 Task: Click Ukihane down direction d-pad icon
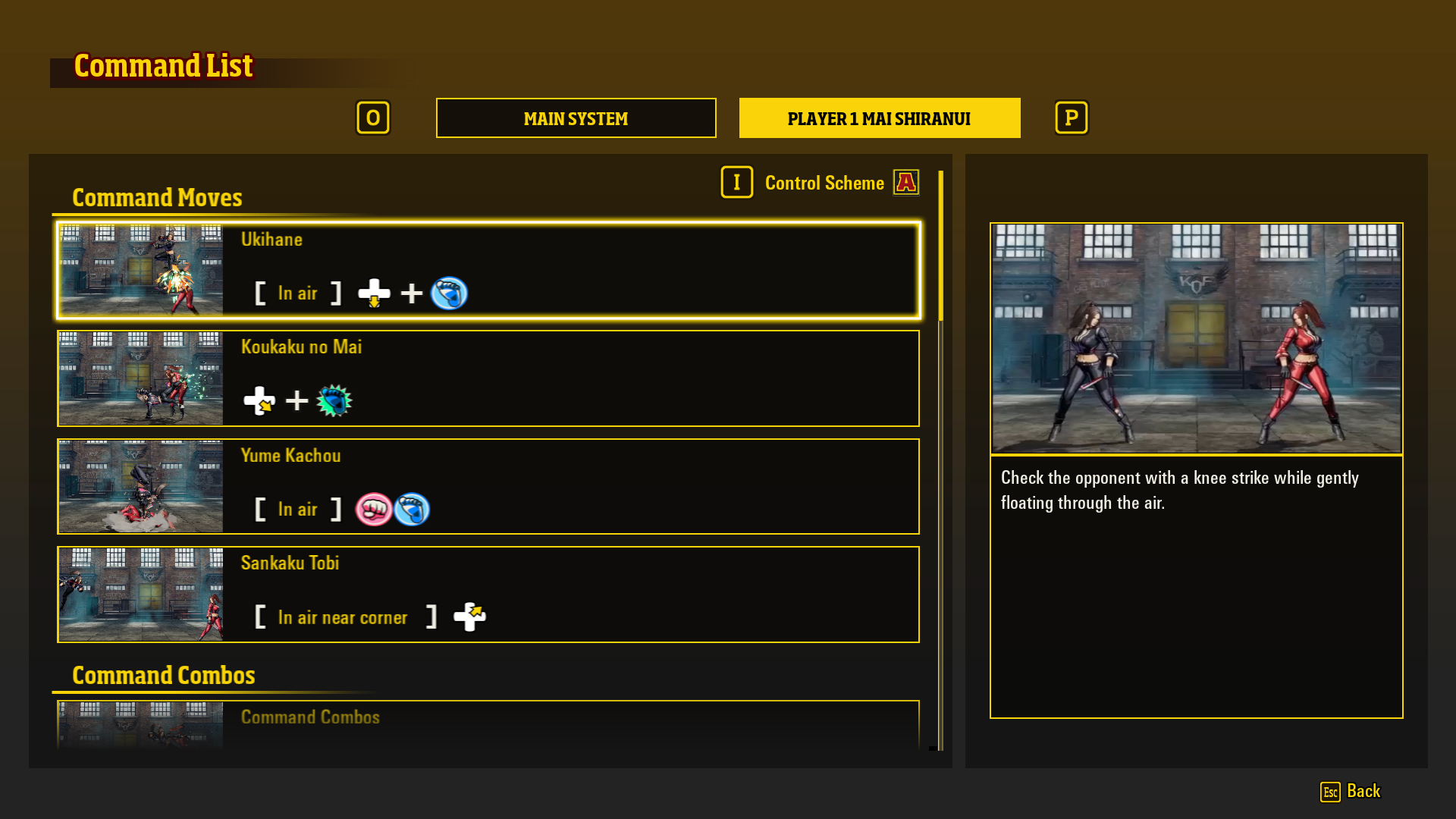[x=374, y=293]
